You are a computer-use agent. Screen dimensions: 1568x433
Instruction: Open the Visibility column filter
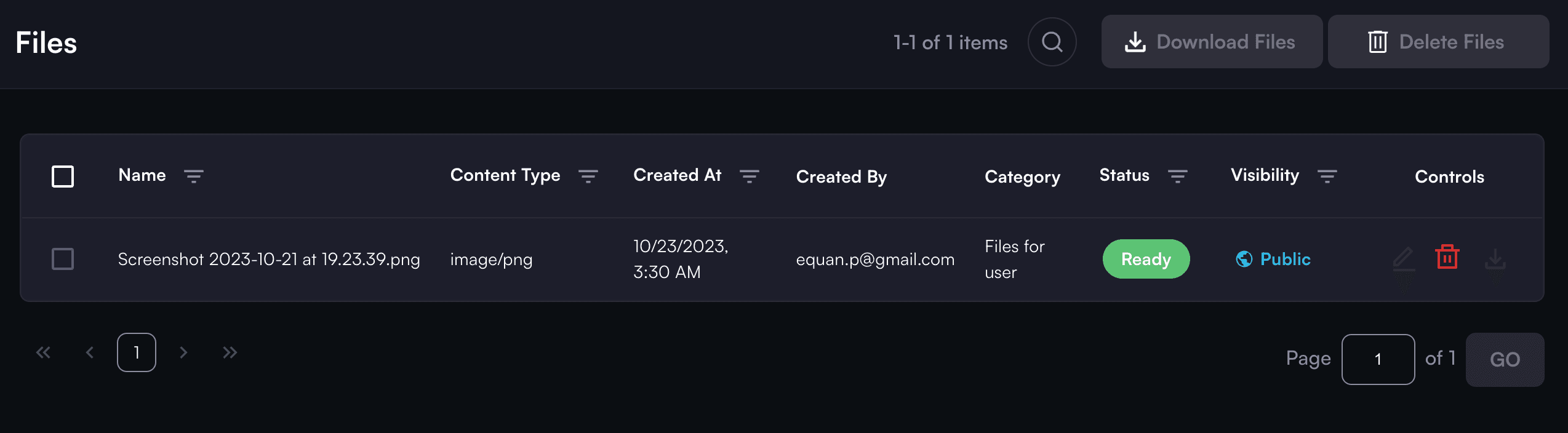click(x=1327, y=177)
